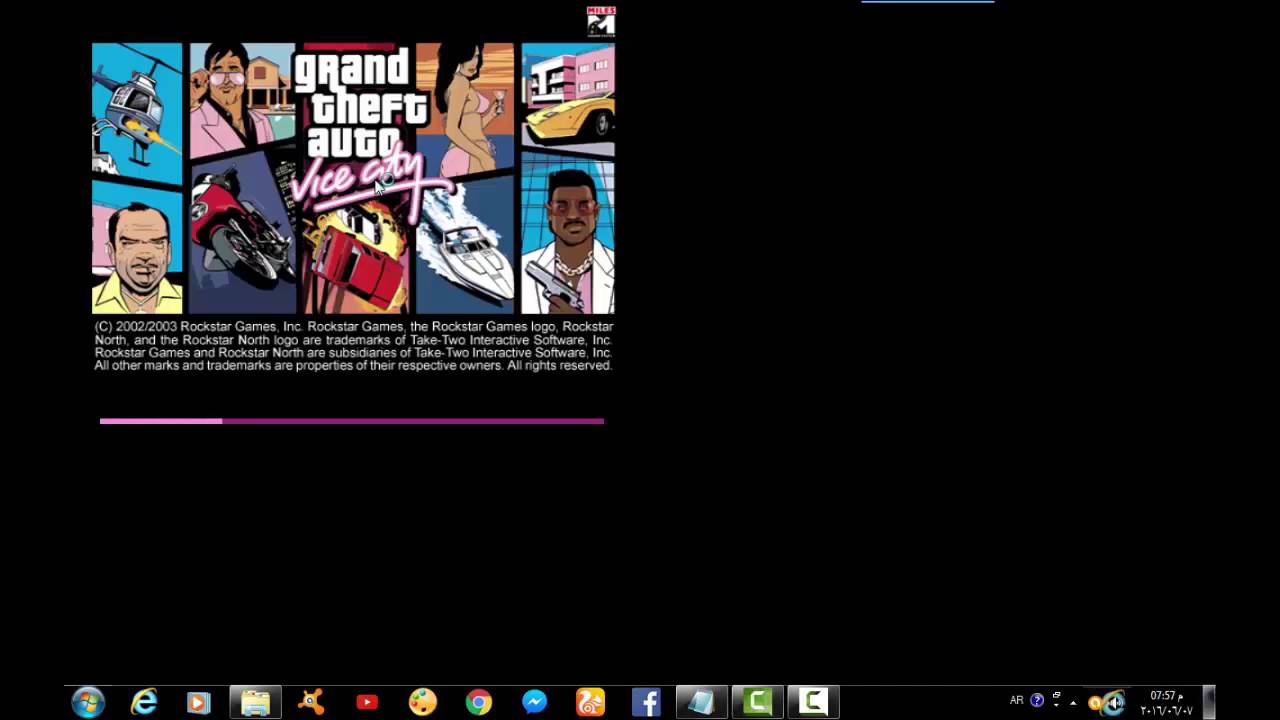This screenshot has height=720, width=1280.
Task: Open the clock showing 07:57
Action: [1166, 703]
